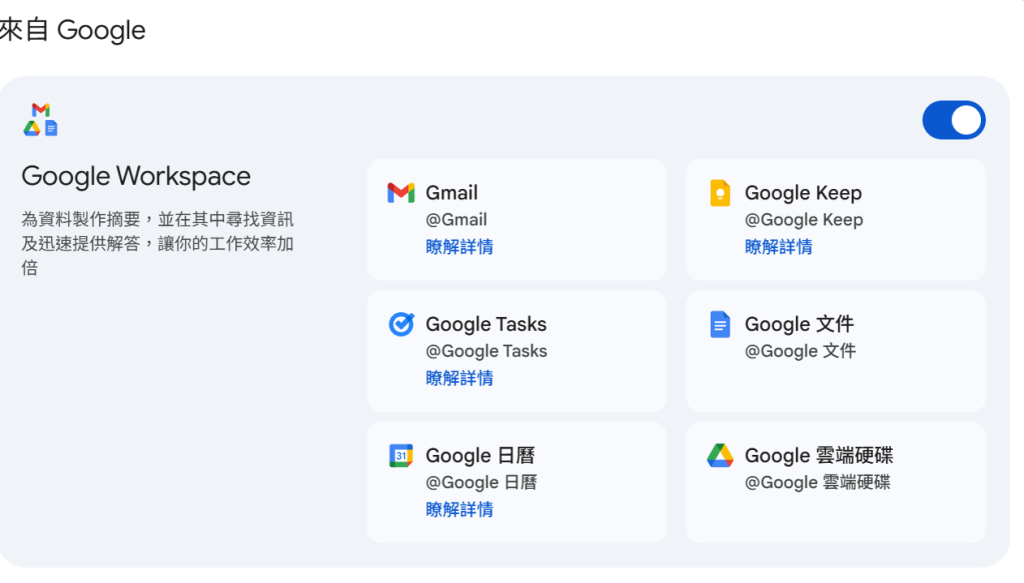This screenshot has height=583, width=1024.
Task: Open 瞭解詳情 link under Google Tasks
Action: click(x=459, y=378)
